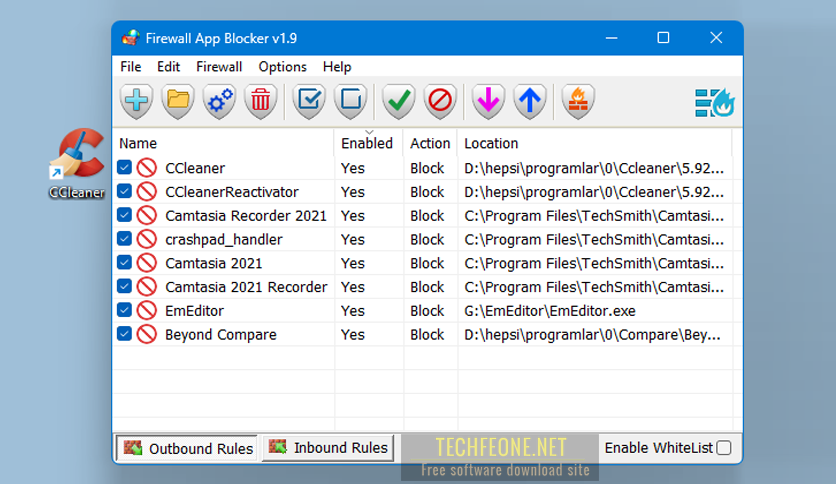This screenshot has width=836, height=484.
Task: Sort list by the Location column header
Action: click(x=595, y=143)
